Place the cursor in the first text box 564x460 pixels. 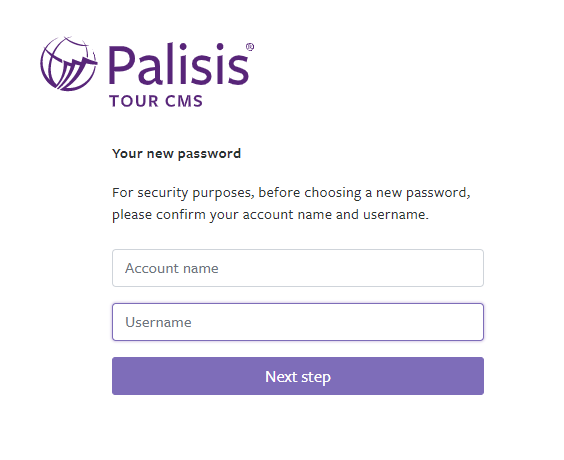coord(298,268)
